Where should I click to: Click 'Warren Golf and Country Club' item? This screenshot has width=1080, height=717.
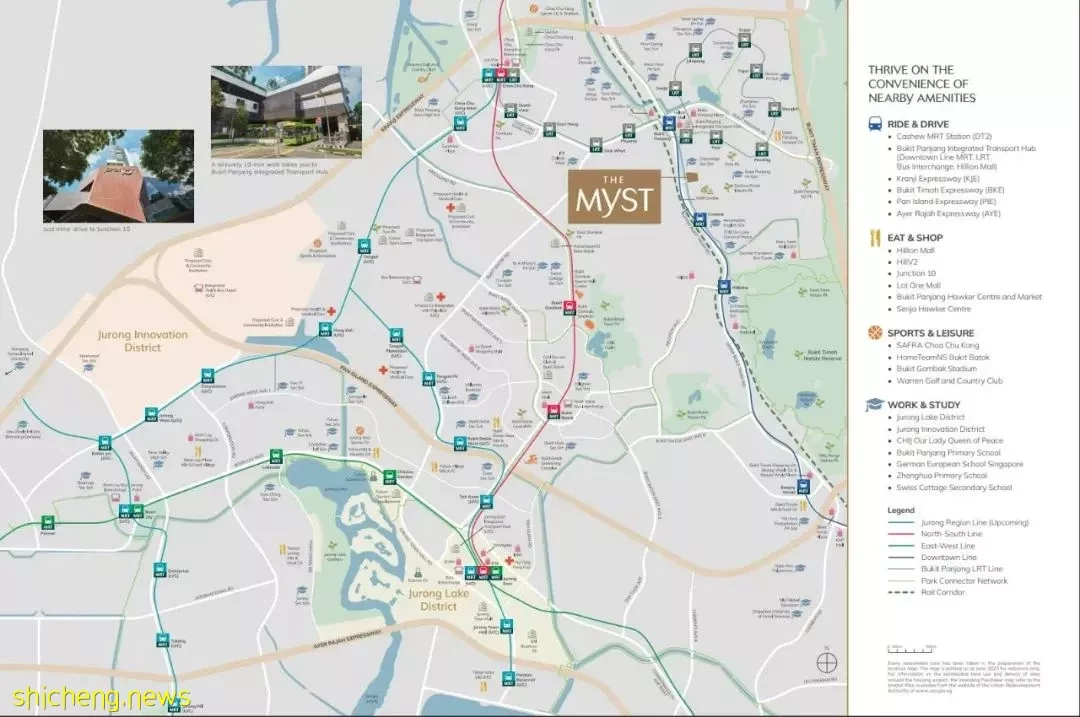point(949,381)
